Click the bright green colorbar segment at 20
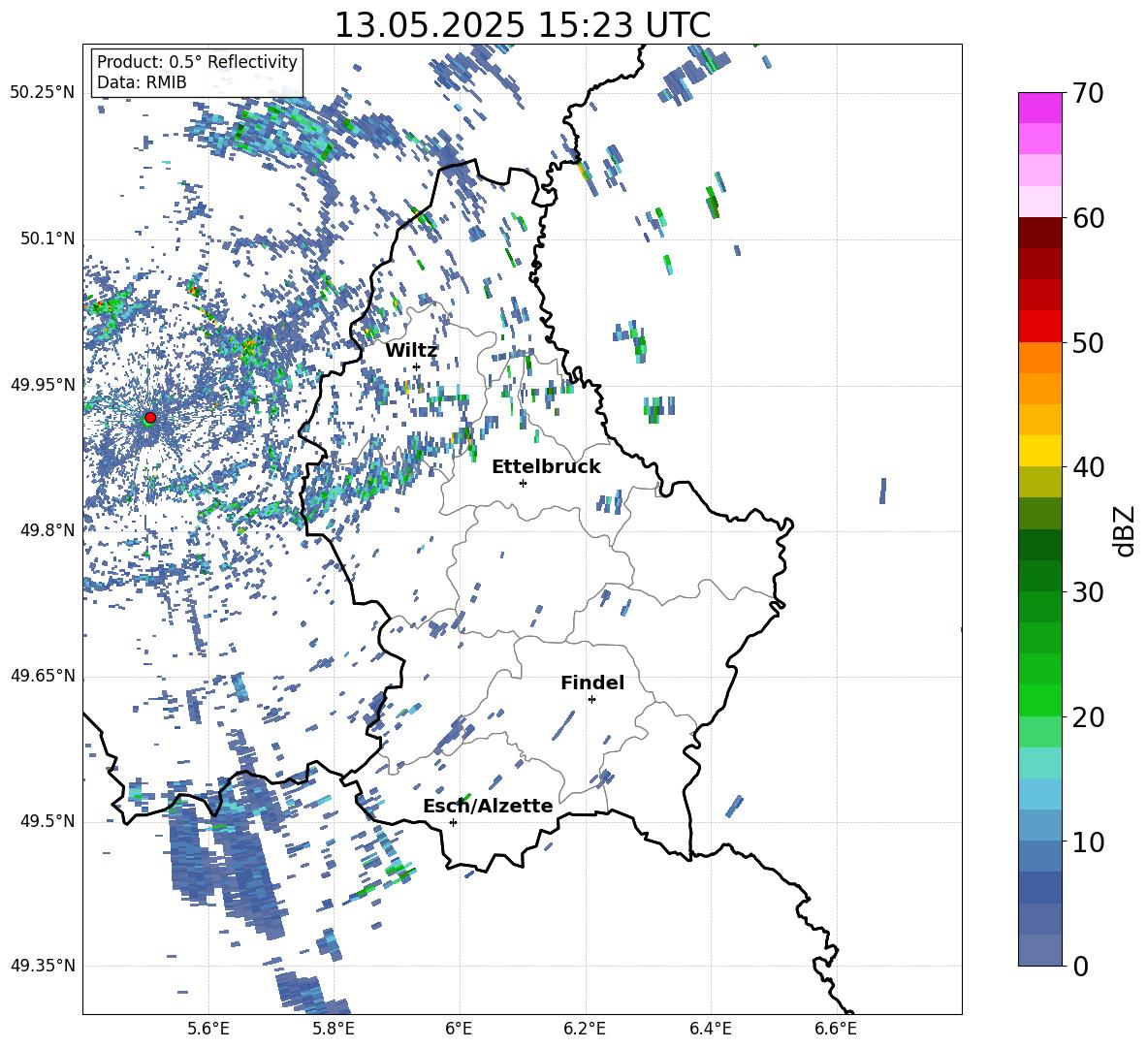 1039,701
